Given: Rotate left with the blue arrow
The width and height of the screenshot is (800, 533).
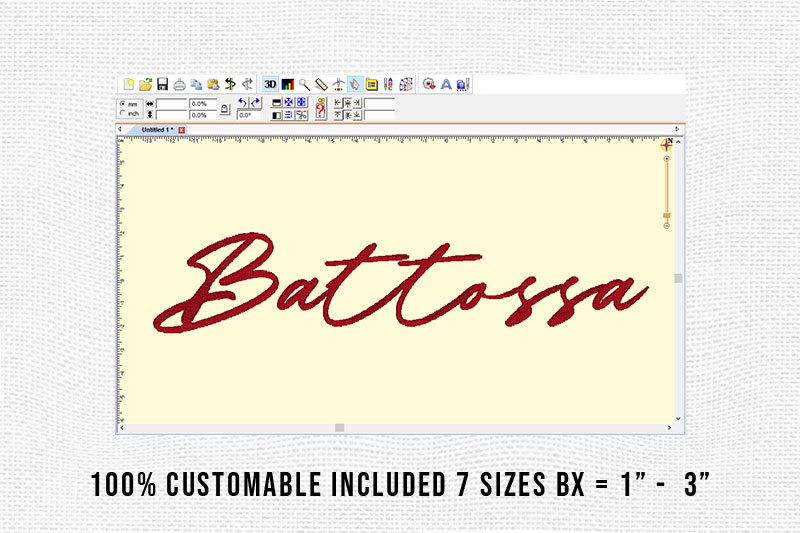Looking at the screenshot, I should [242, 103].
